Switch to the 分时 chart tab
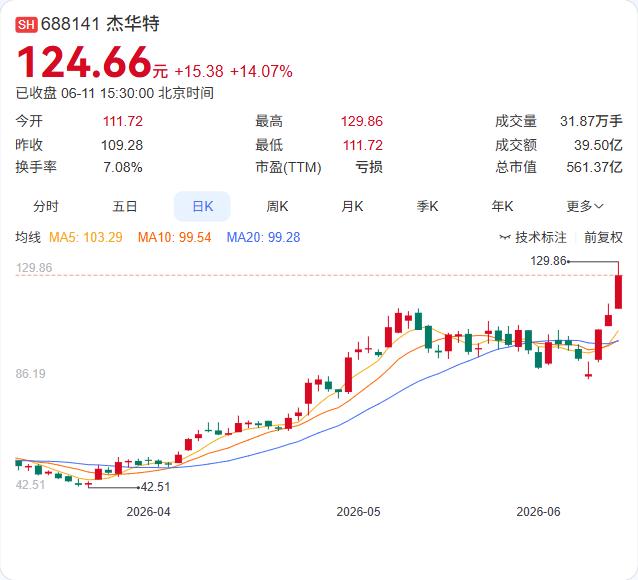638x580 pixels. pyautogui.click(x=46, y=206)
